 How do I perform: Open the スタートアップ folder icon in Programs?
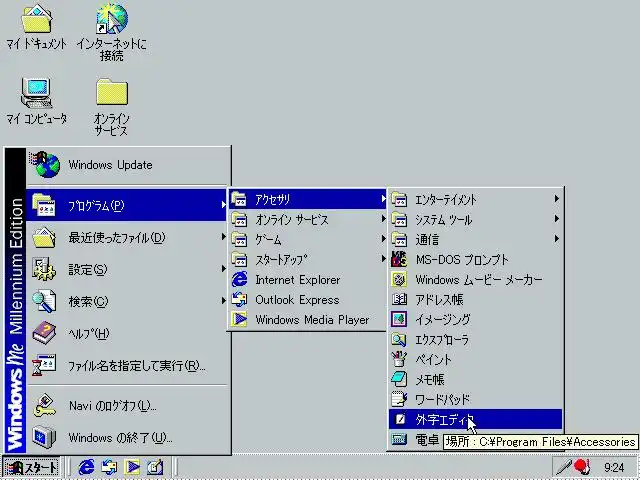240,259
